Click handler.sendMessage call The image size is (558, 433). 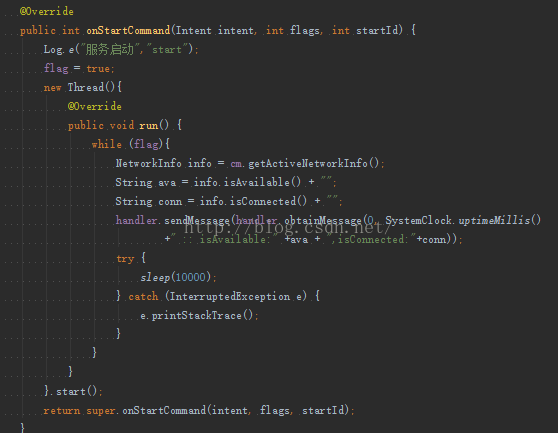[x=173, y=220]
